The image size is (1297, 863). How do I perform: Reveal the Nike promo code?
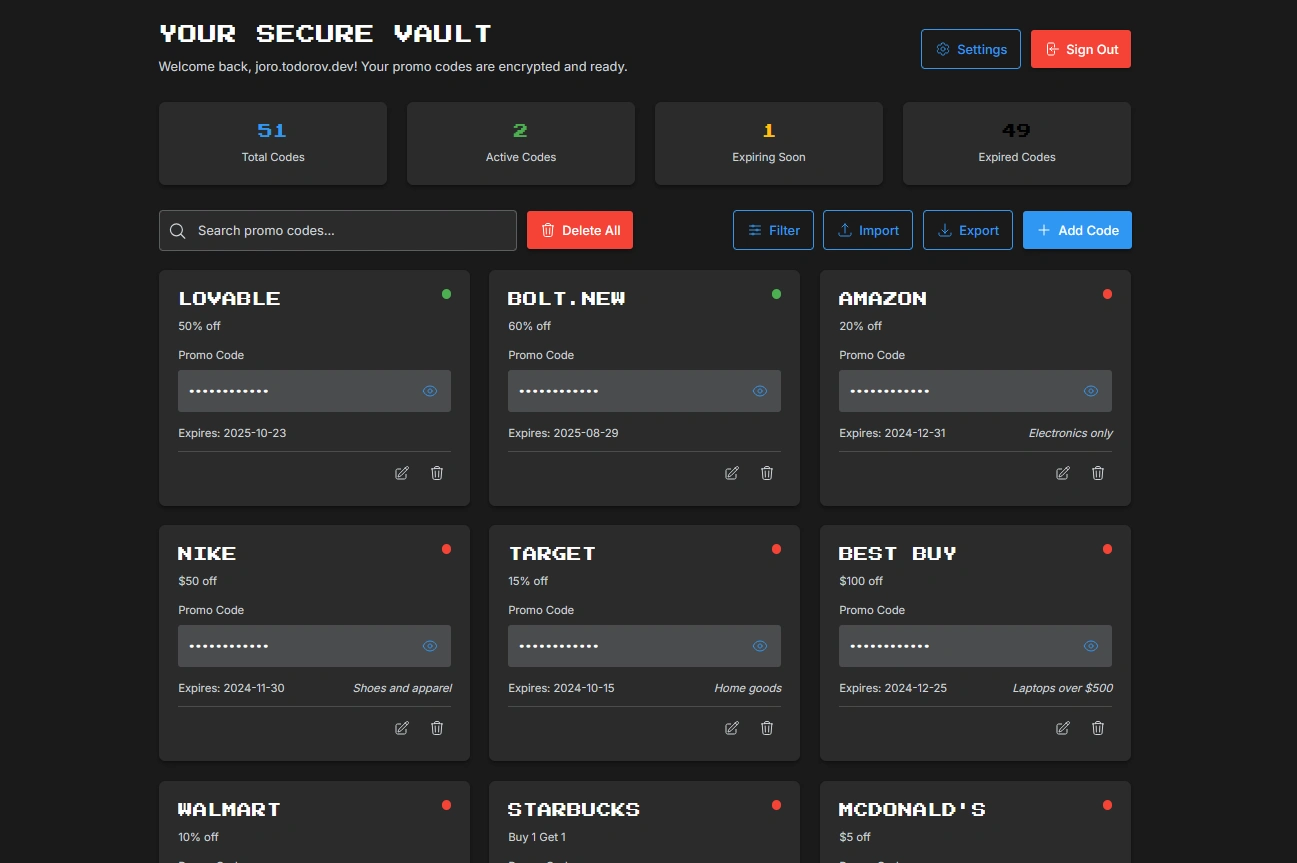tap(430, 646)
